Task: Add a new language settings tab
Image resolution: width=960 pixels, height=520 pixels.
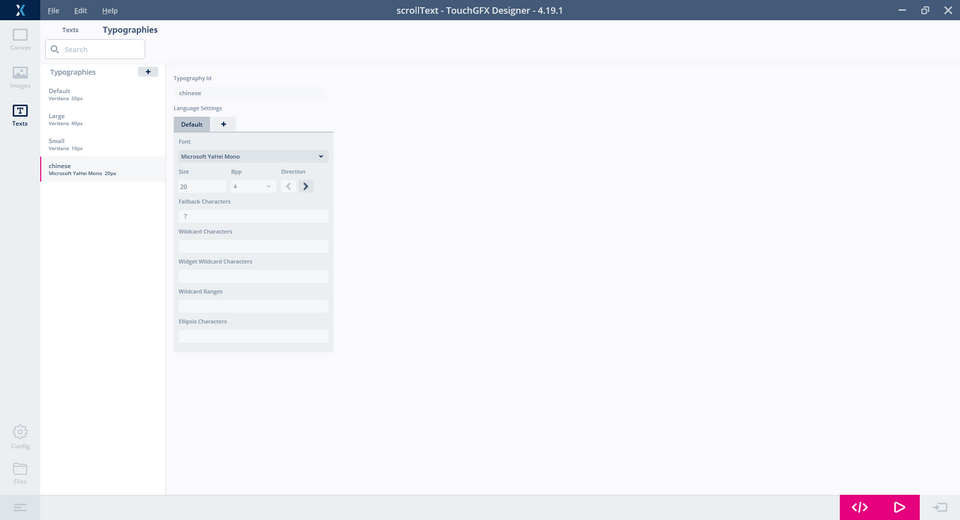Action: click(223, 124)
